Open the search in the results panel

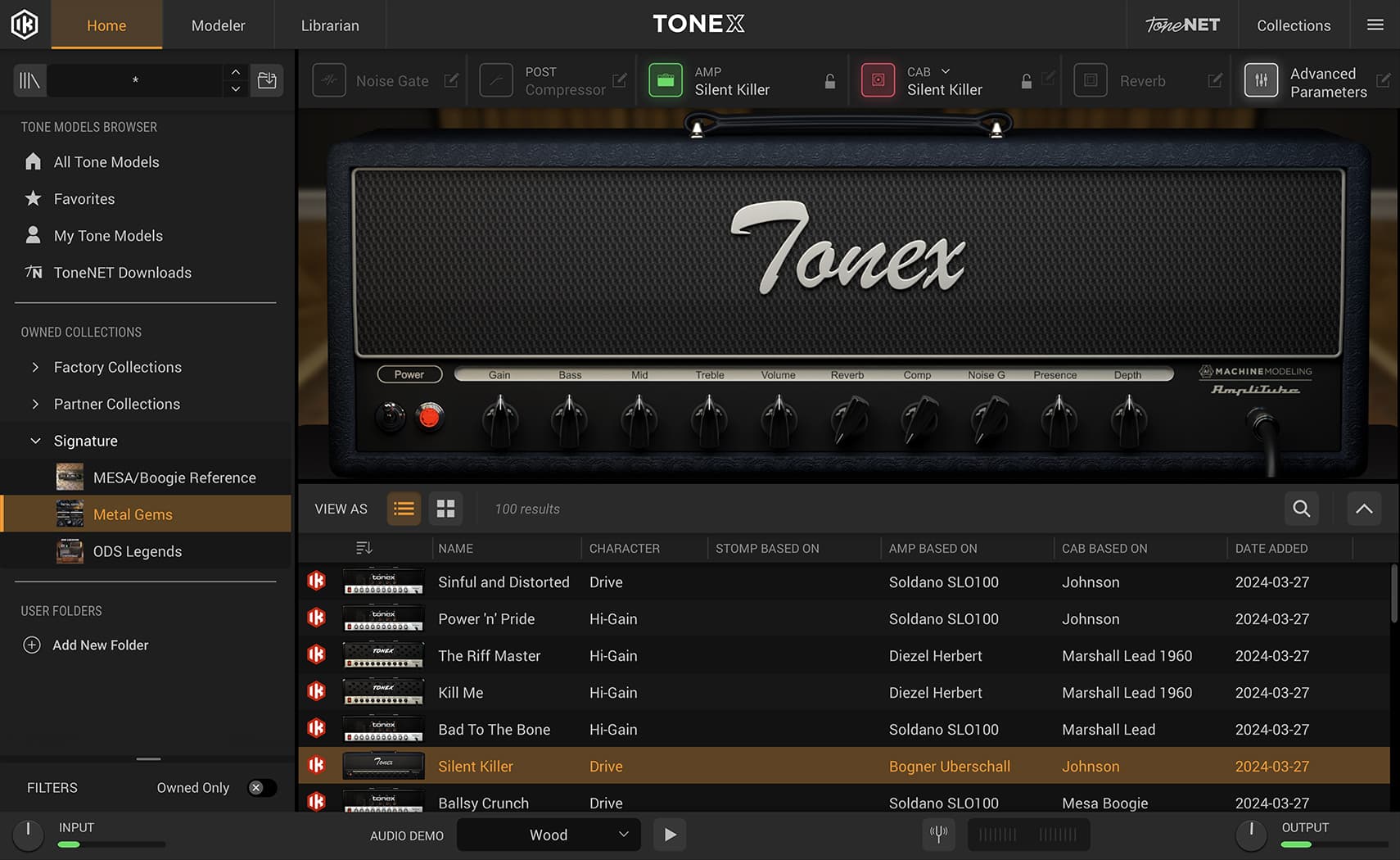click(x=1301, y=509)
